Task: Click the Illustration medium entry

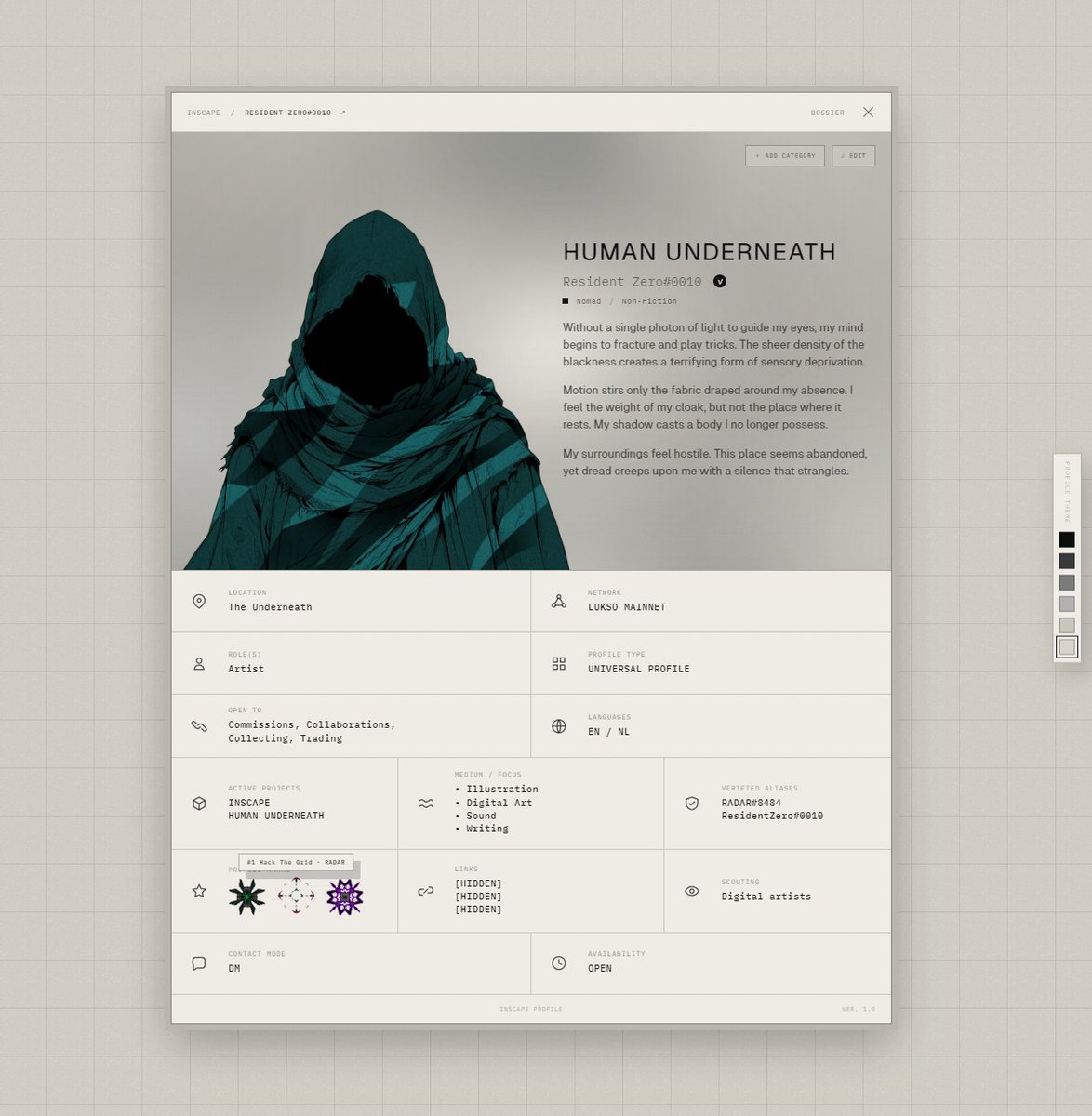Action: (502, 789)
